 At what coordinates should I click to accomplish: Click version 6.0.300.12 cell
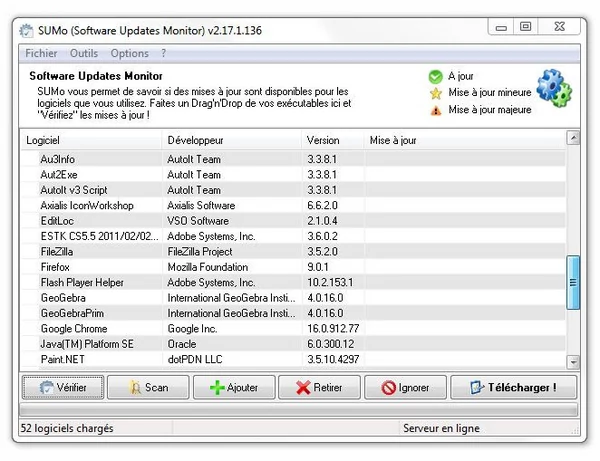pyautogui.click(x=331, y=344)
